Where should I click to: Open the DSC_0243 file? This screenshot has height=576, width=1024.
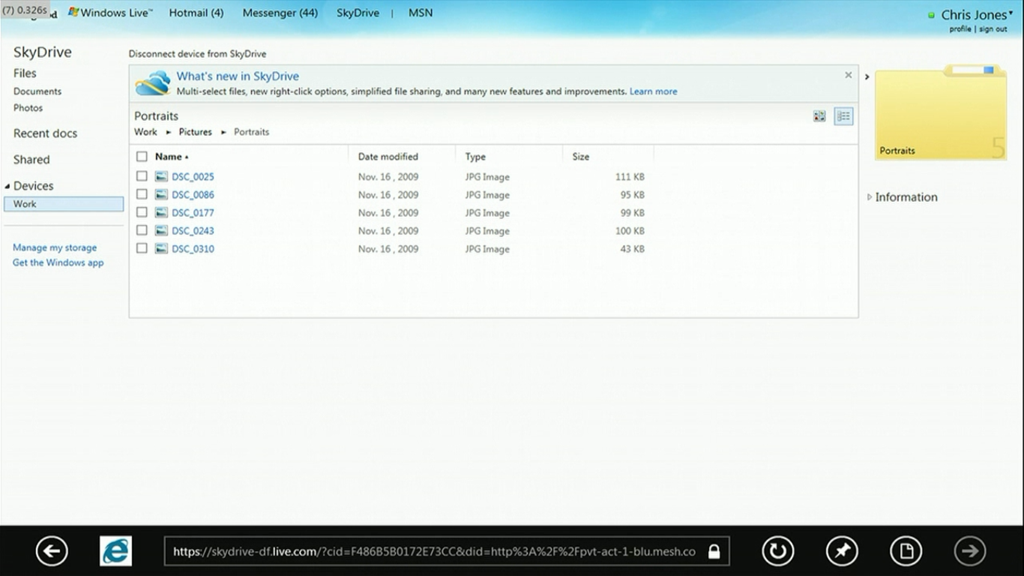(193, 231)
